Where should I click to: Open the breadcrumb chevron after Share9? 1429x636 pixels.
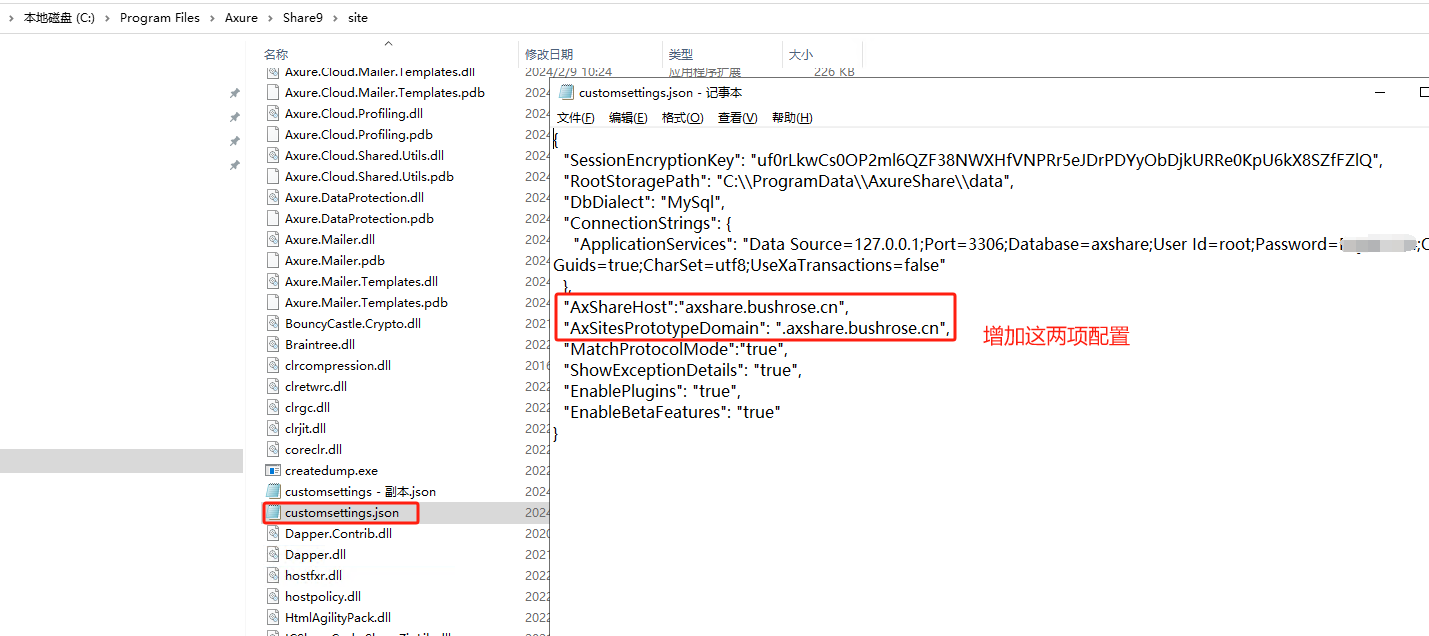pos(333,17)
